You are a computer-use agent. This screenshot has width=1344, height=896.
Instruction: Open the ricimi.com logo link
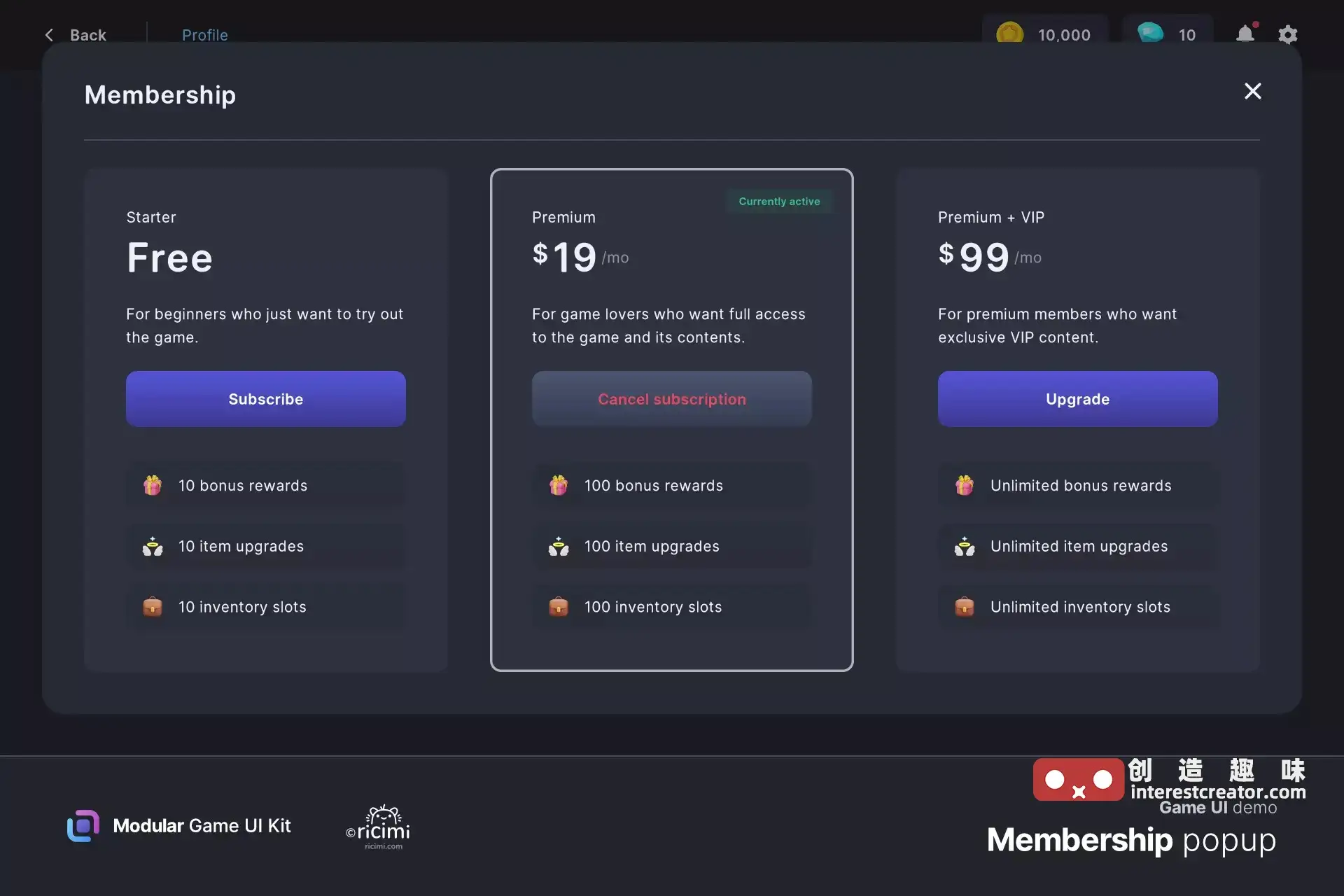pos(379,827)
